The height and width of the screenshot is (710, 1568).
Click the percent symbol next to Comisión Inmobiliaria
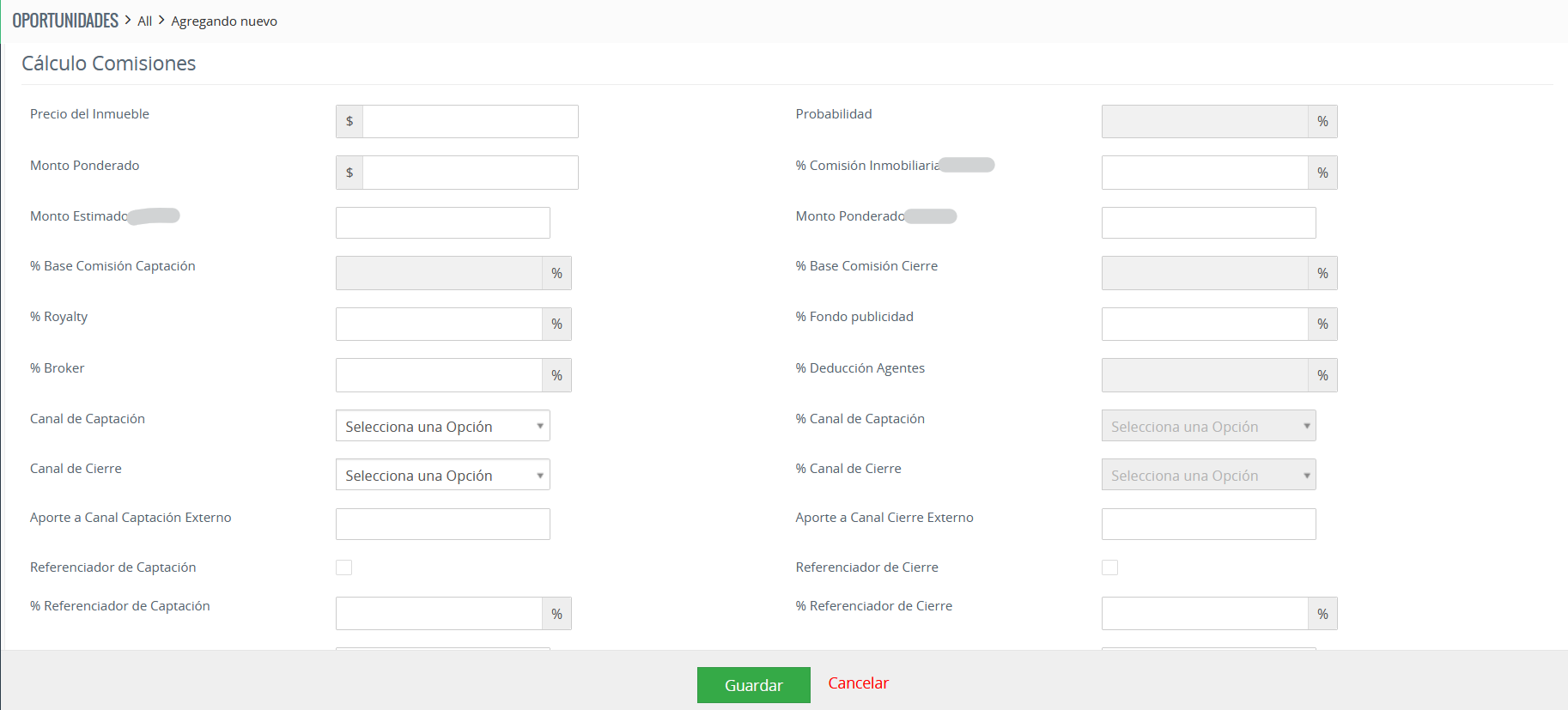[1323, 173]
